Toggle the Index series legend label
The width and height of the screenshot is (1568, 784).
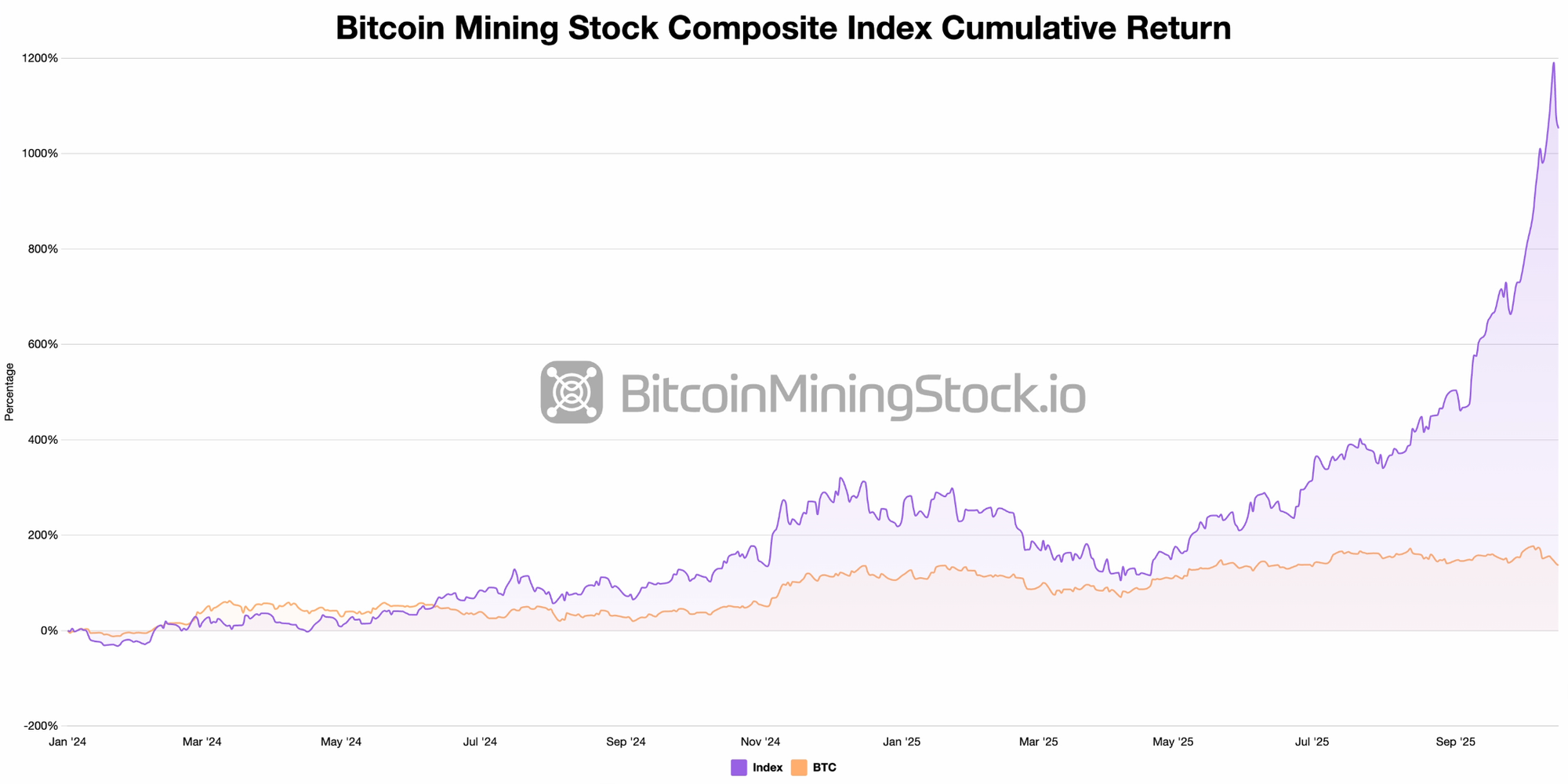768,768
